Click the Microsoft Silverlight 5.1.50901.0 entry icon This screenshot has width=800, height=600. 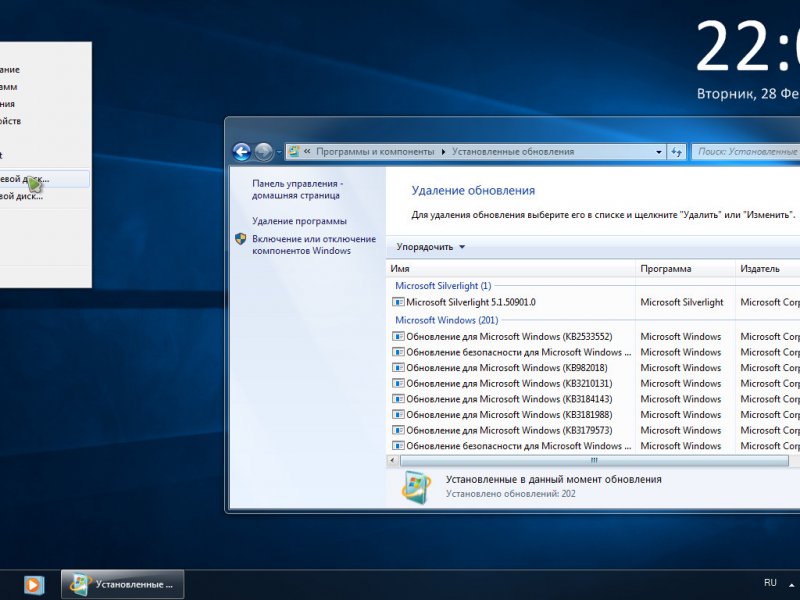[398, 302]
